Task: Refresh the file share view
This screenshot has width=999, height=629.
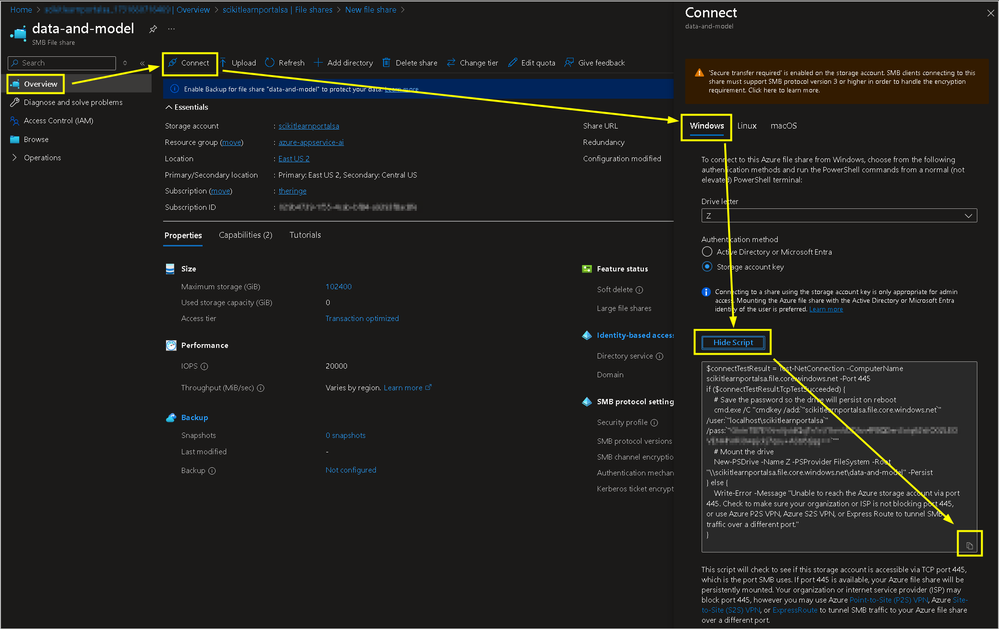Action: click(x=285, y=63)
